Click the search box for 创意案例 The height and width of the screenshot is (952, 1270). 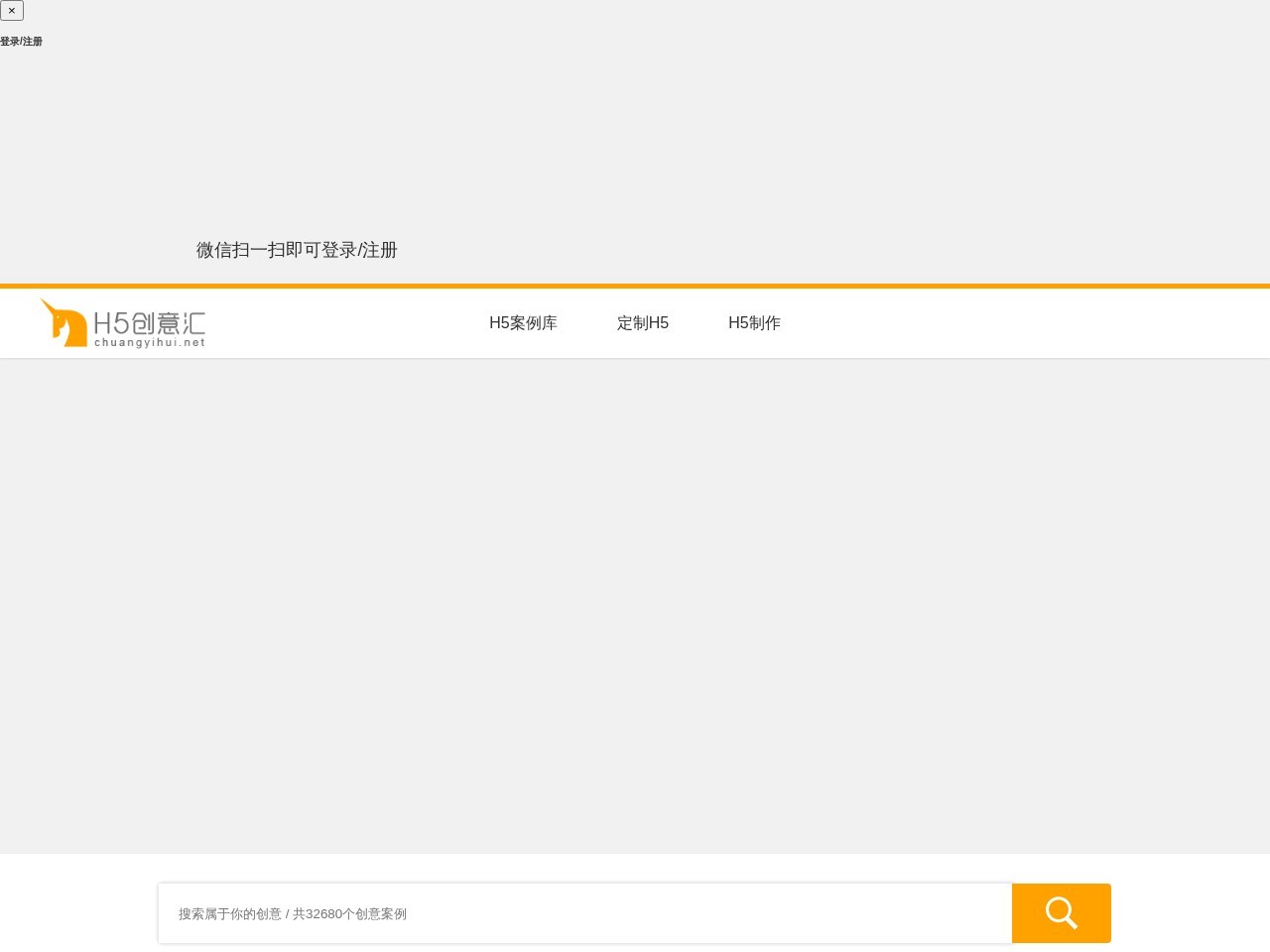(x=585, y=913)
